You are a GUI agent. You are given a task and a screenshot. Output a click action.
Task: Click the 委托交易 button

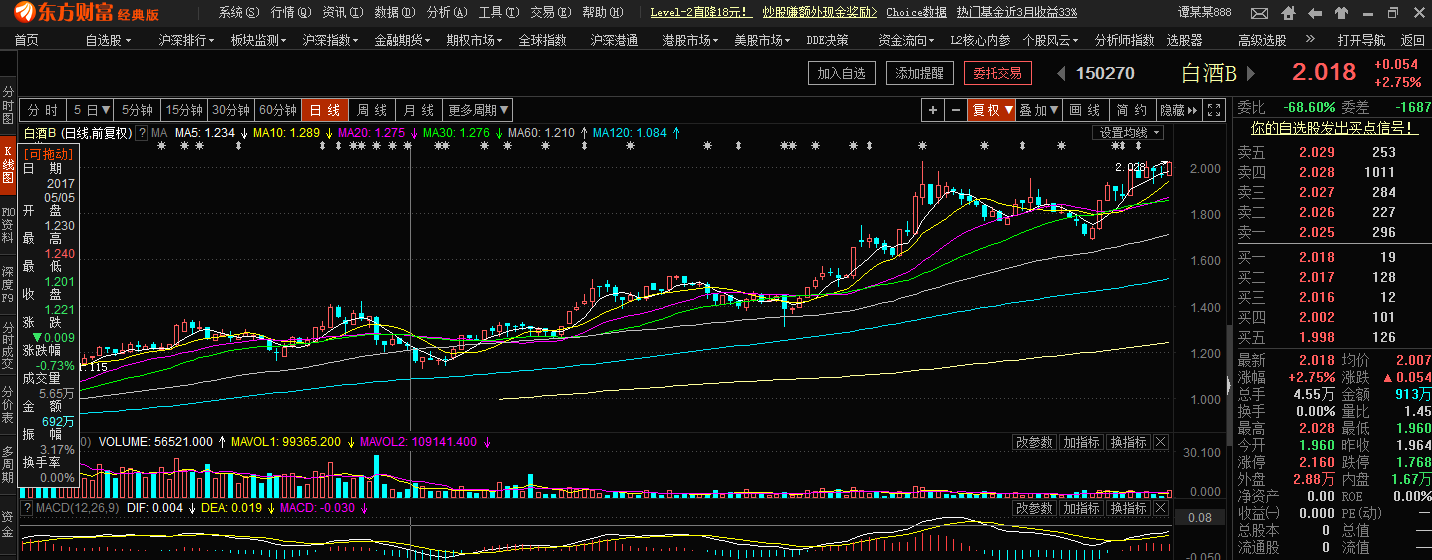click(x=997, y=73)
